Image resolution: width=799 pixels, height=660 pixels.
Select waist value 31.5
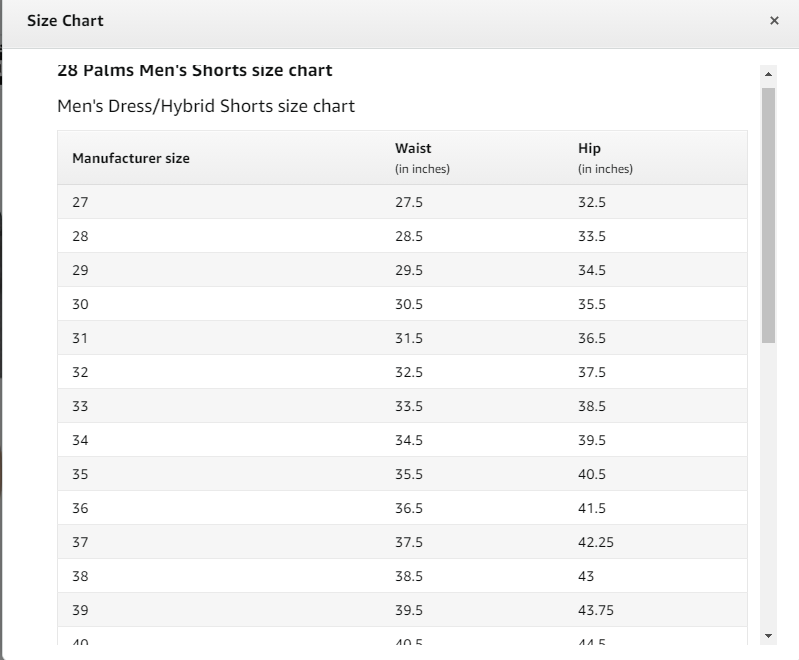tap(409, 338)
